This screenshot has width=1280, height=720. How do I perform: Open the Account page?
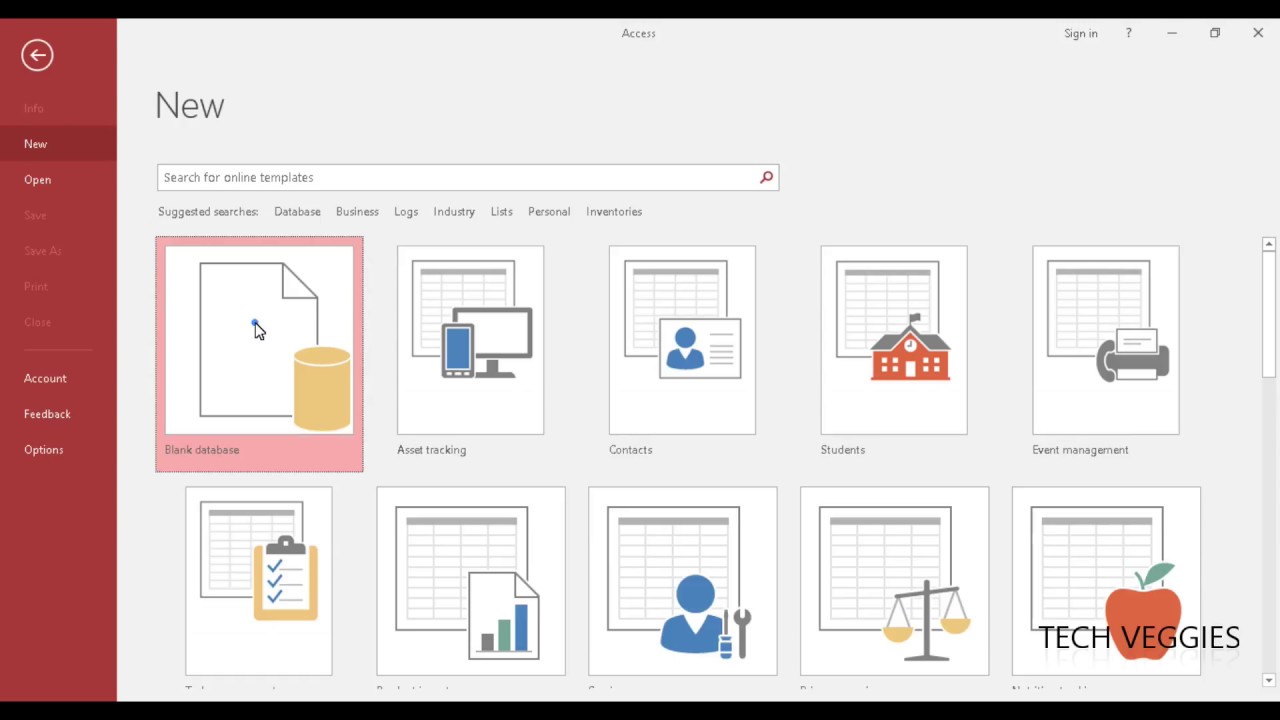click(x=58, y=378)
